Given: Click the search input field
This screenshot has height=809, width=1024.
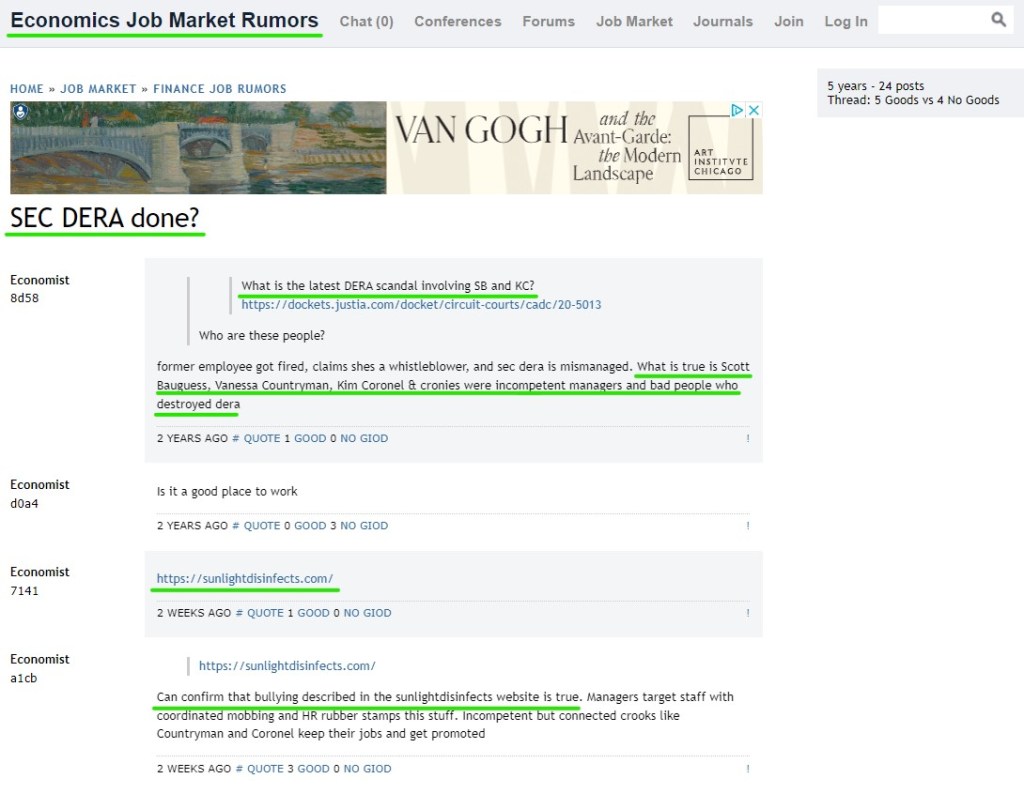Looking at the screenshot, I should pos(932,20).
